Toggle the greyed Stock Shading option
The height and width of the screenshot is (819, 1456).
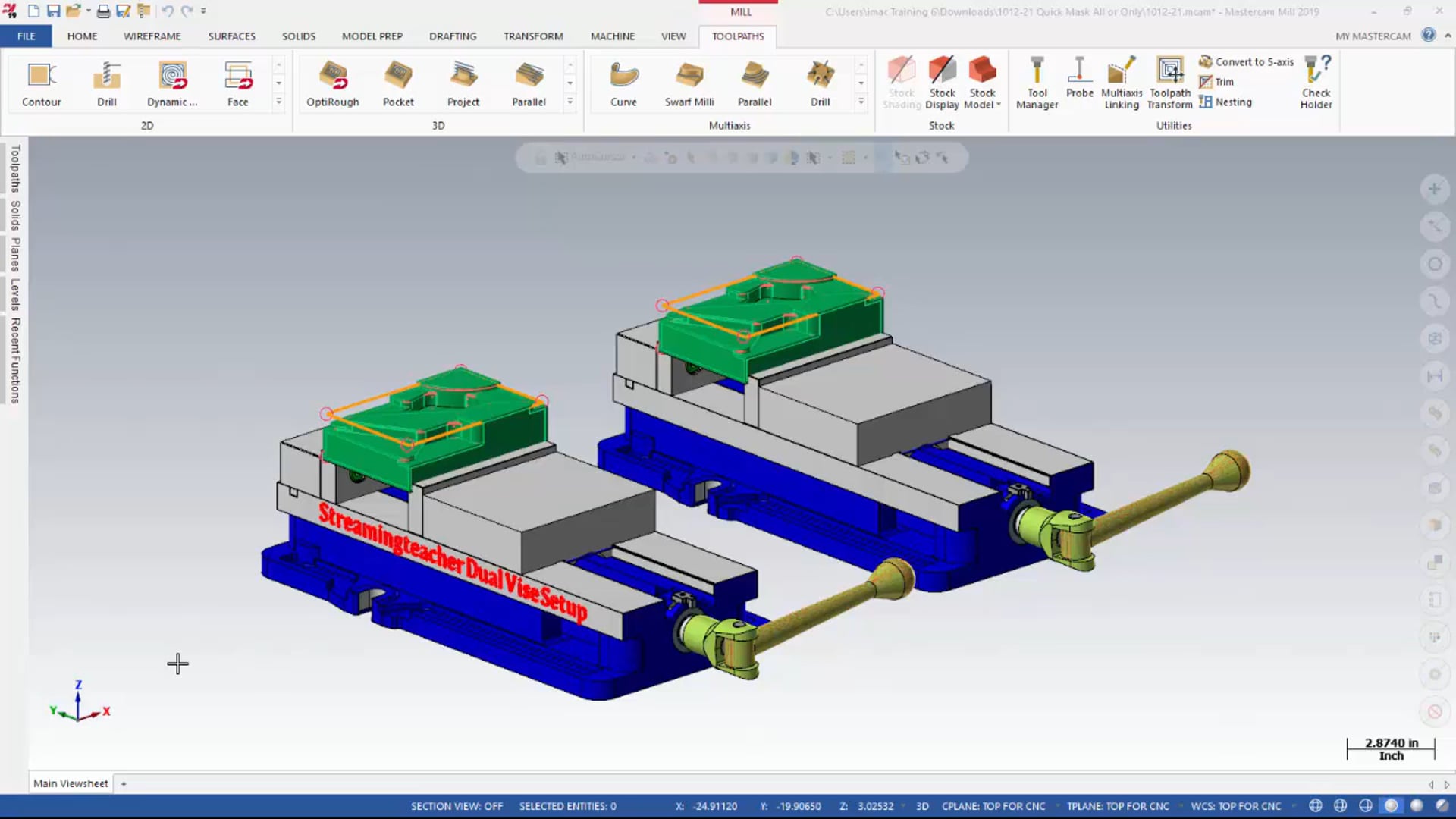(x=902, y=83)
